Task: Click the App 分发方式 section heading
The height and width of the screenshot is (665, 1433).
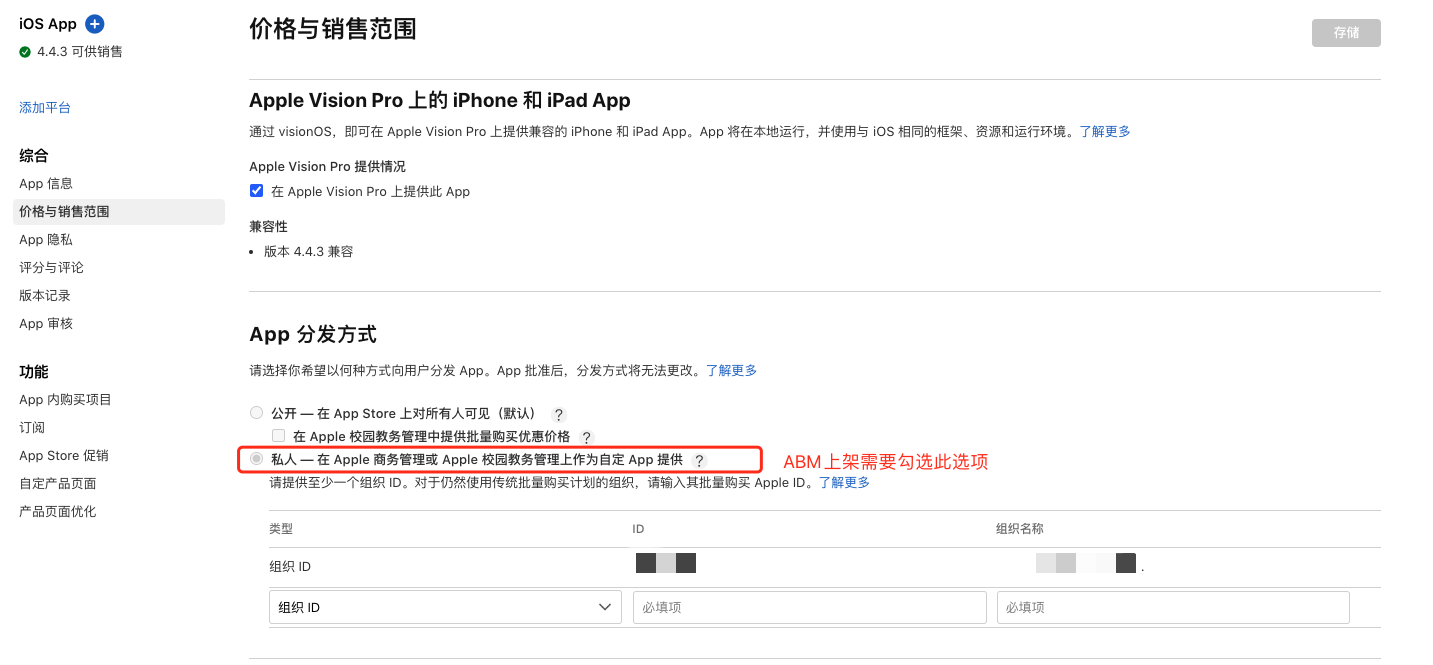Action: tap(313, 334)
